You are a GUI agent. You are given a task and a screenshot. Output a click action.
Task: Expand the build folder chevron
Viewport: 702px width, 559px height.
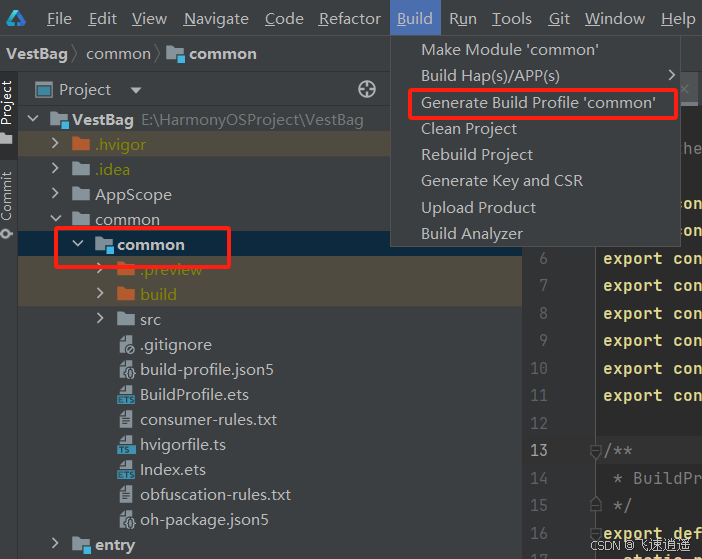(100, 293)
